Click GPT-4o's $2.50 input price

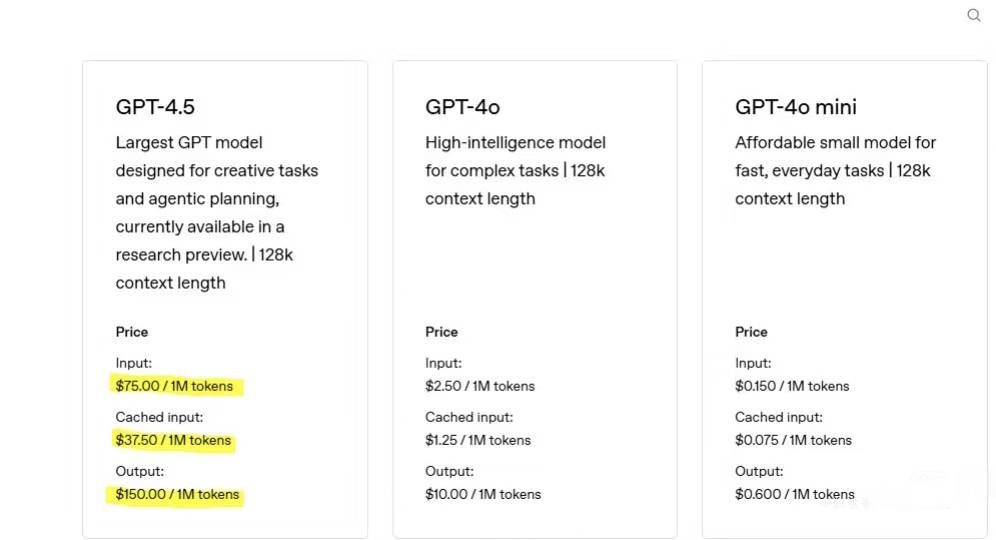(480, 386)
